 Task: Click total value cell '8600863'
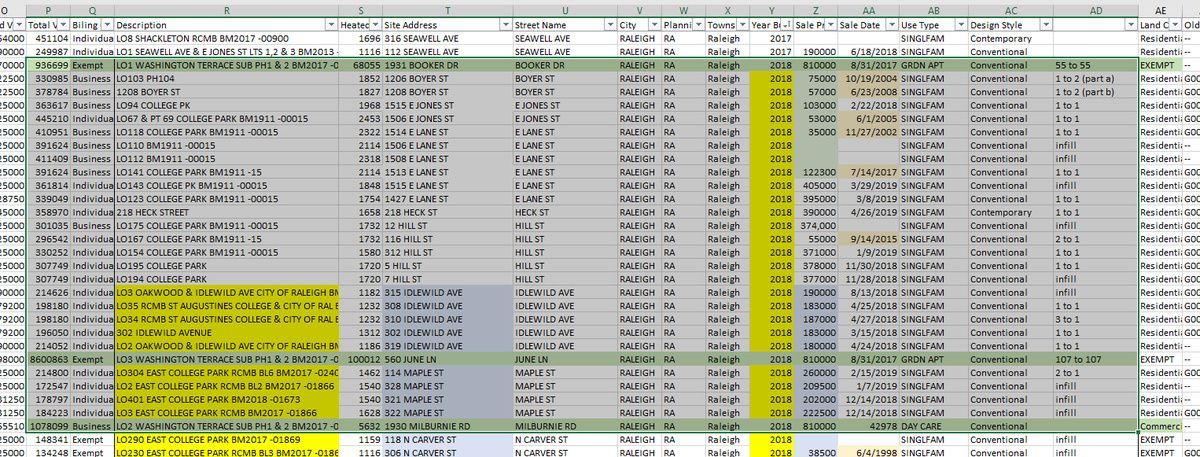click(x=48, y=358)
